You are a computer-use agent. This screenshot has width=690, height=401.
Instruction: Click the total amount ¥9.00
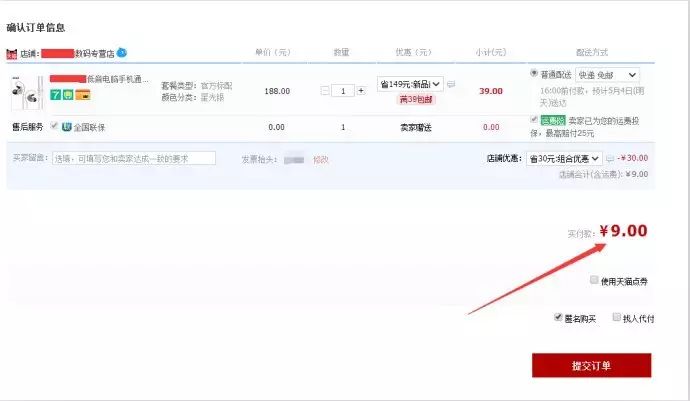click(x=623, y=231)
